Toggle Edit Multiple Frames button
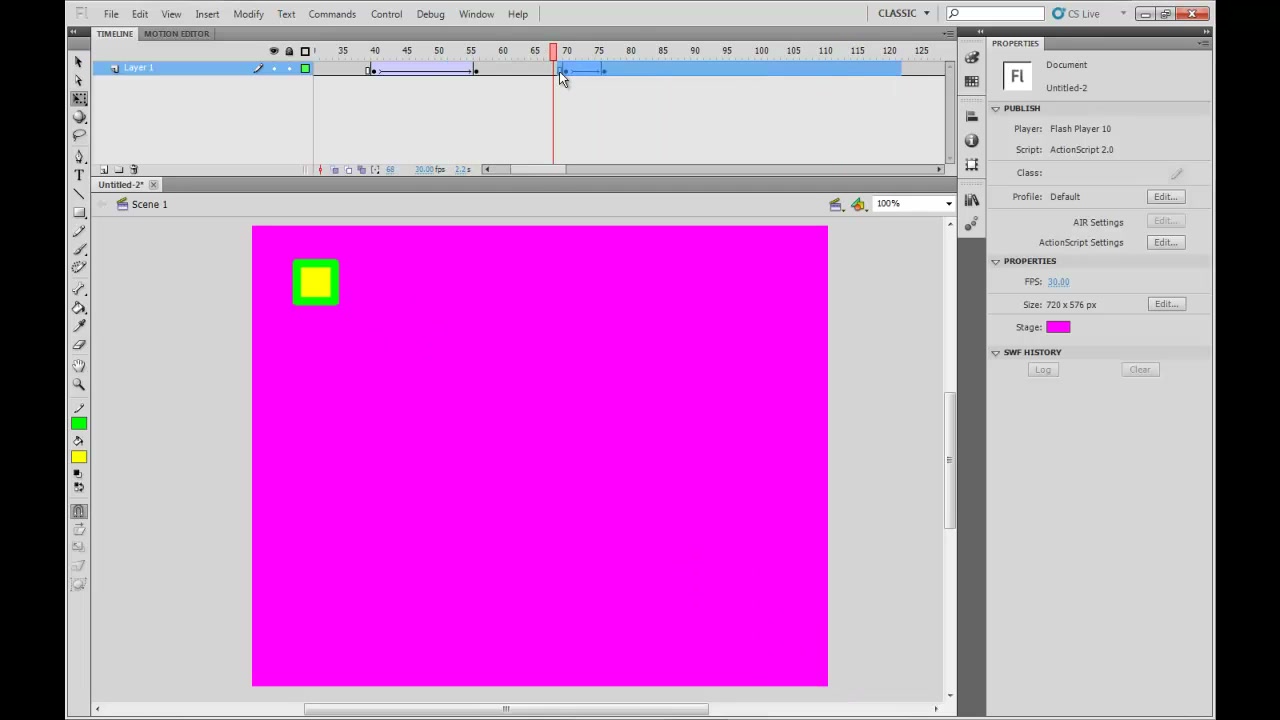 361,170
